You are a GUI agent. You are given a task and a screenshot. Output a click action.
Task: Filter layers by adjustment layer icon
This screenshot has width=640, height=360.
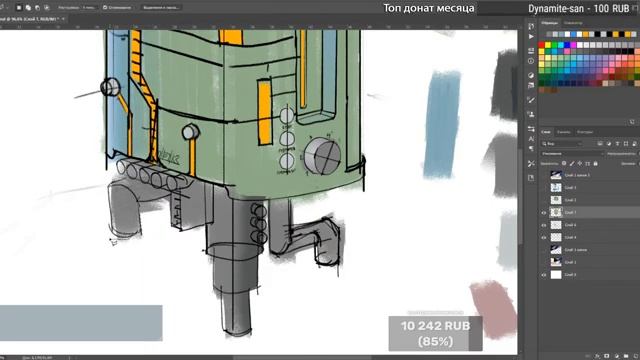(x=609, y=144)
